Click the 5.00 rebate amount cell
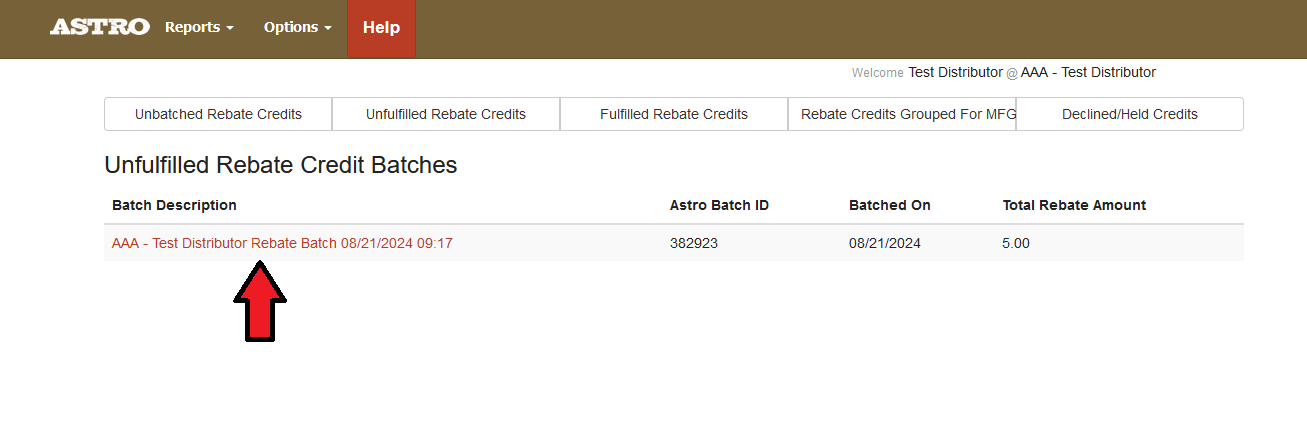 (x=1015, y=243)
